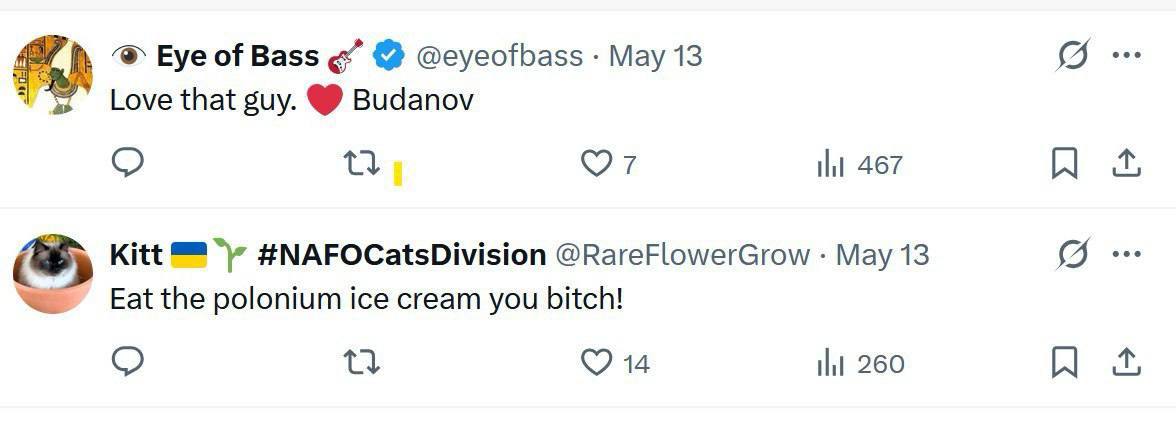Open more options for Kitt's tweet
The width and height of the screenshot is (1176, 422).
click(x=1126, y=255)
